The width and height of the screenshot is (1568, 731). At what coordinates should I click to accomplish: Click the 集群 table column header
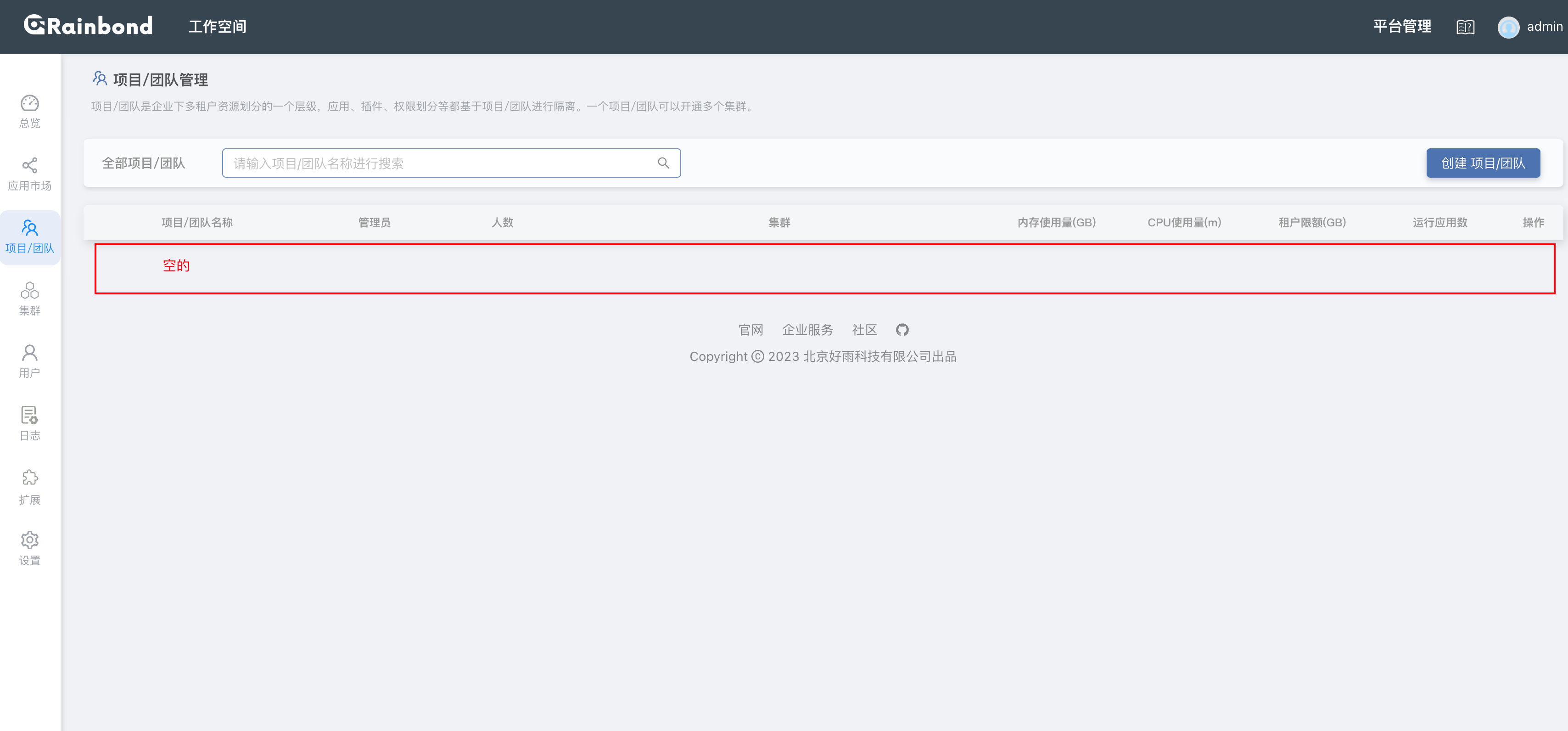[779, 223]
